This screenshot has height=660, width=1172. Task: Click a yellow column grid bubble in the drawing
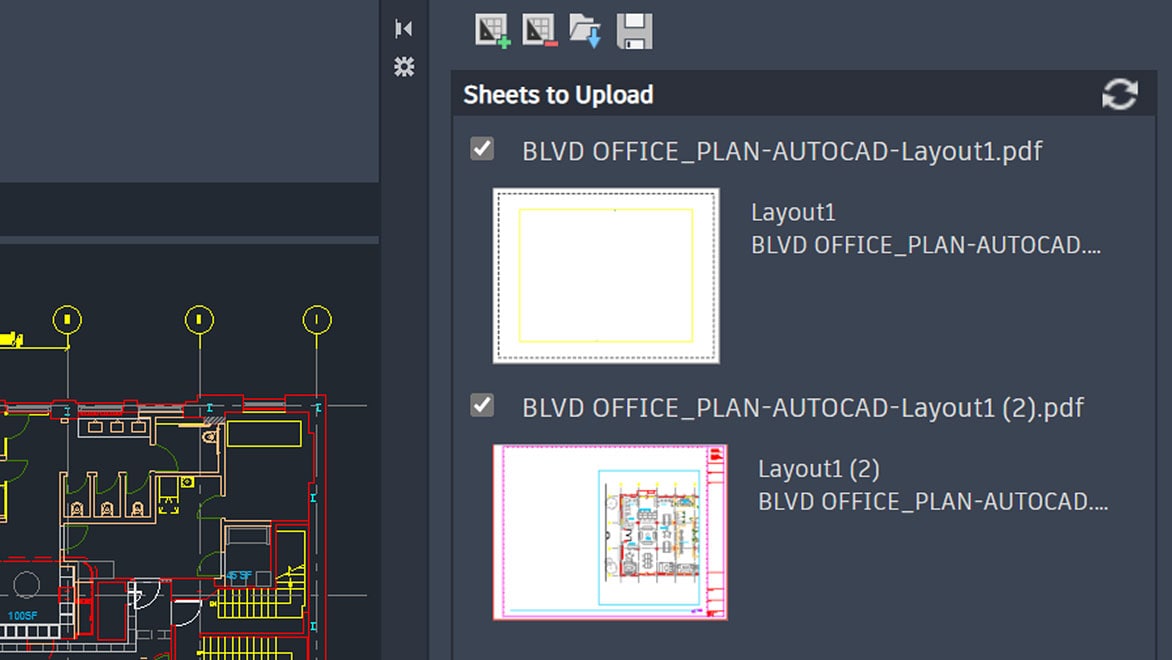click(197, 320)
